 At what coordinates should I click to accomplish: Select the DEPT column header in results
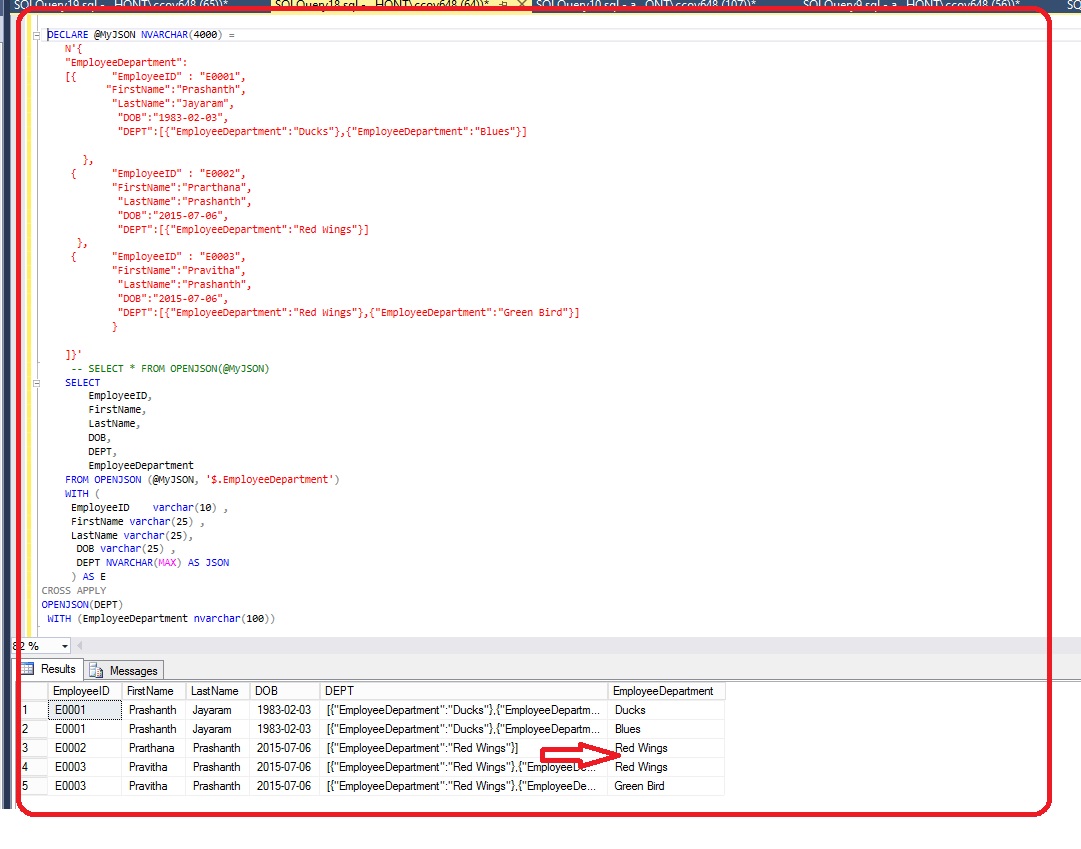pyautogui.click(x=463, y=691)
